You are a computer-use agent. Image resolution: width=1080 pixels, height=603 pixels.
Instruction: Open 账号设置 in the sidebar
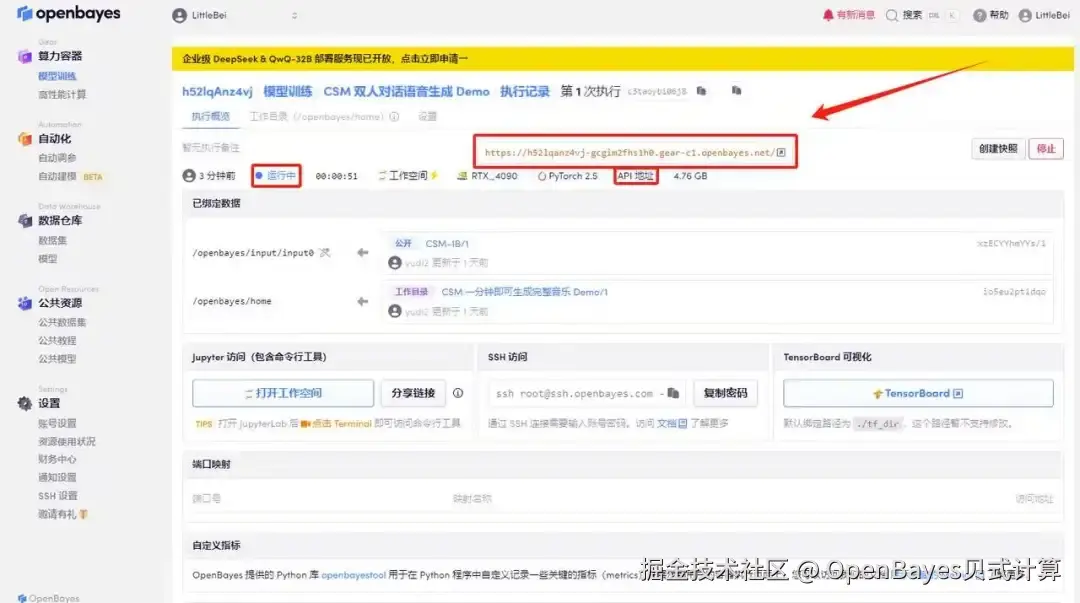click(57, 423)
